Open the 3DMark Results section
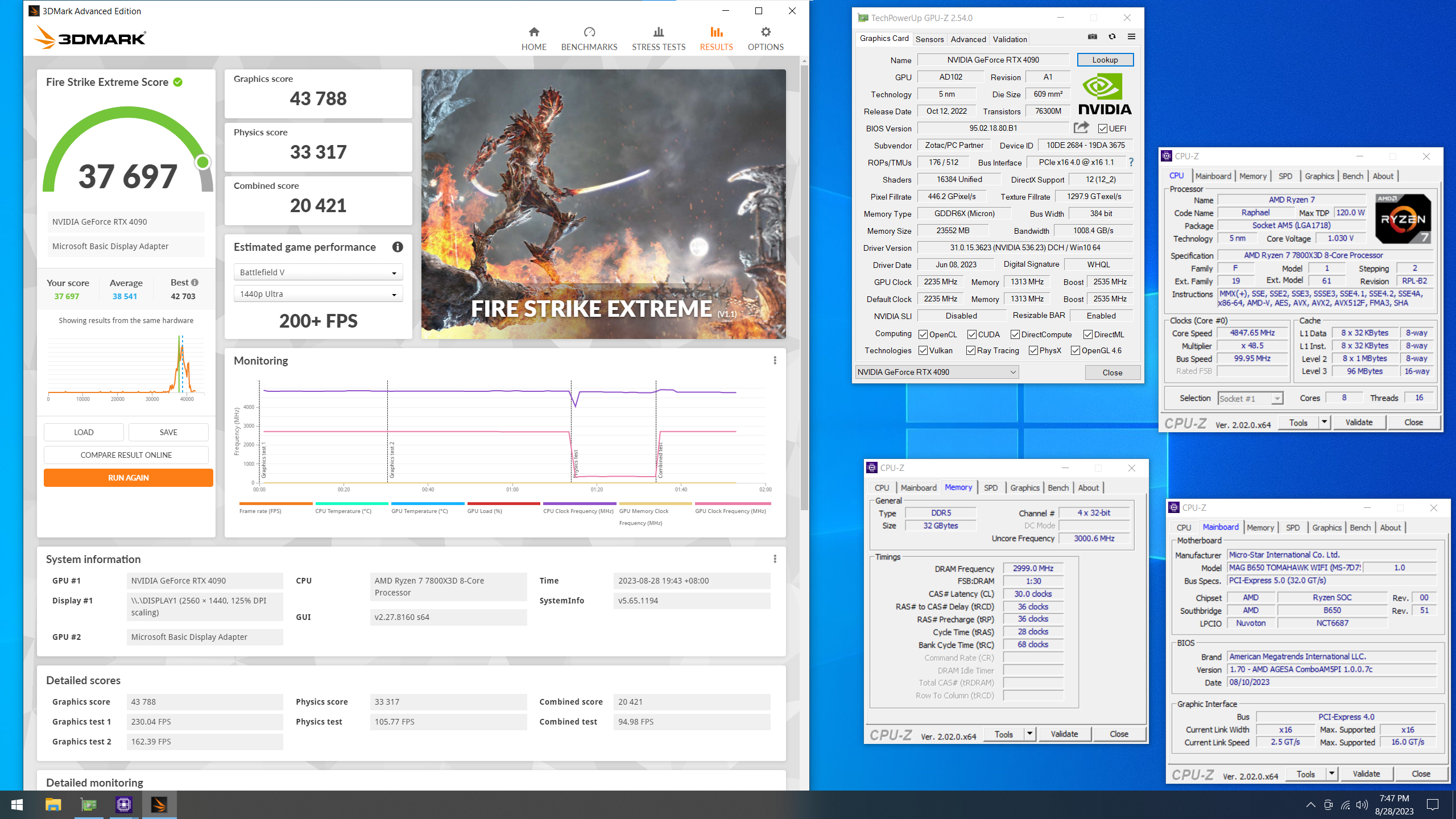 point(716,39)
